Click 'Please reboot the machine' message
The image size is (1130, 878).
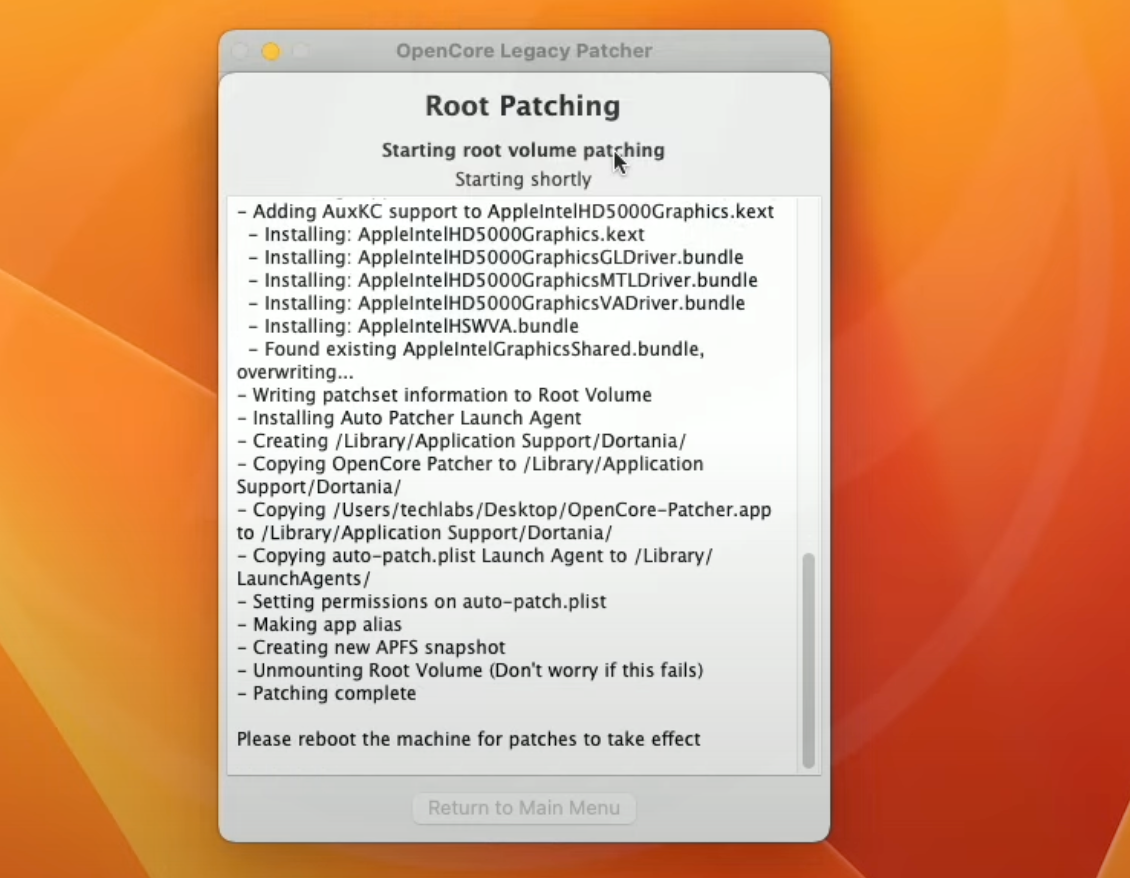click(468, 739)
